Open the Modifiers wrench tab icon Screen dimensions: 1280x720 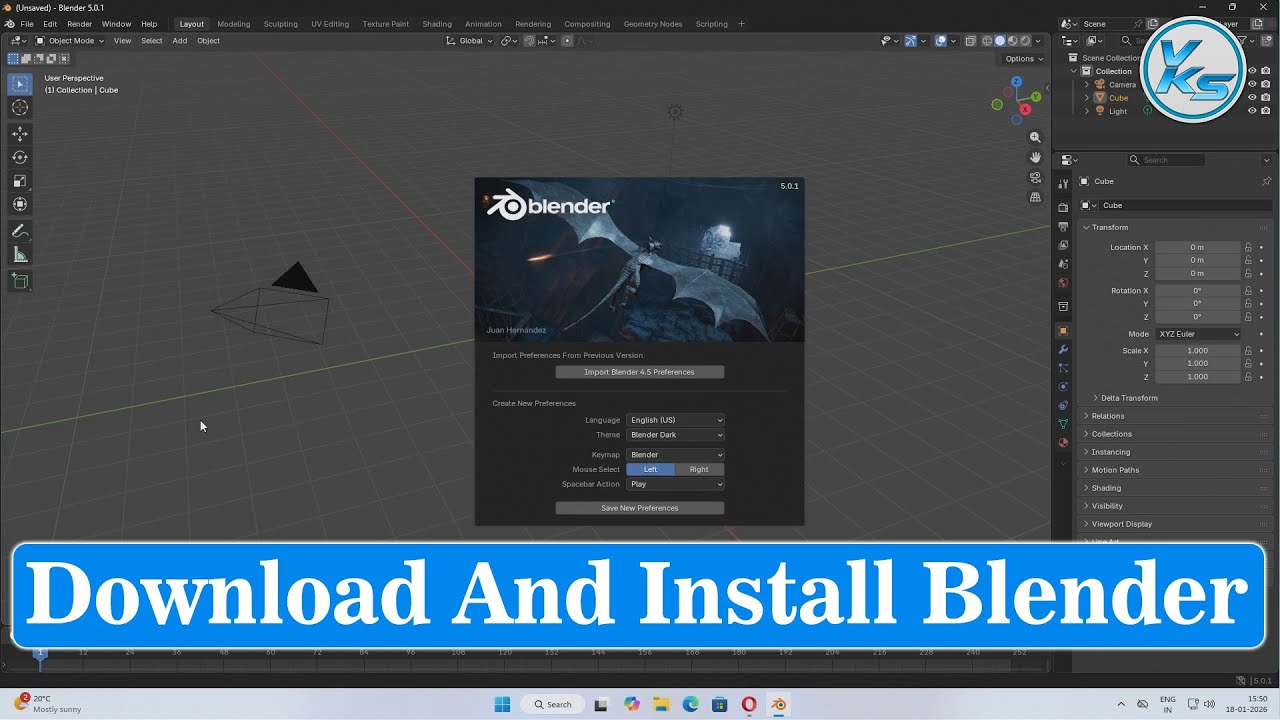tap(1063, 349)
